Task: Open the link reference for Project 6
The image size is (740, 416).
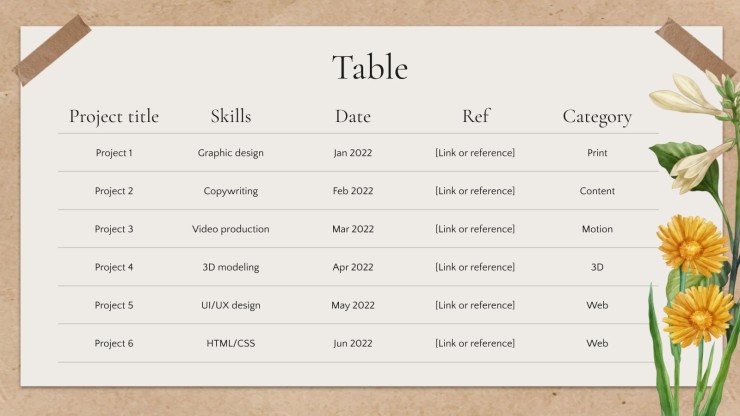Action: point(475,343)
